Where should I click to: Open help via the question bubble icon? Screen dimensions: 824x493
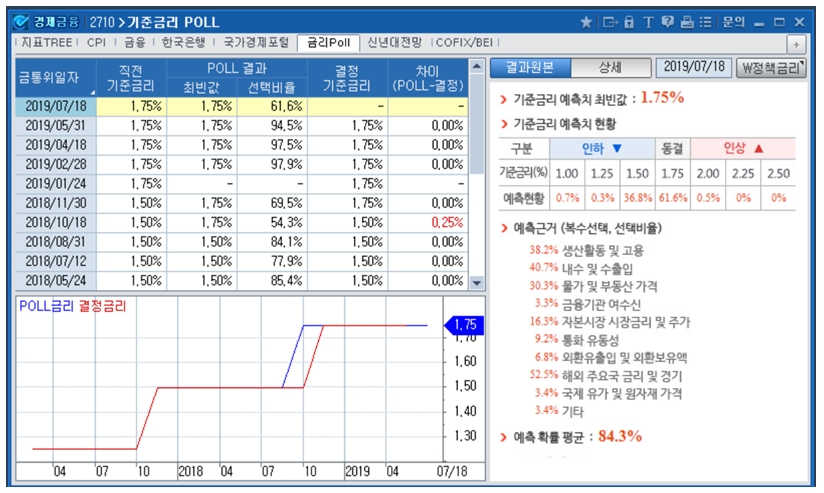tap(667, 22)
